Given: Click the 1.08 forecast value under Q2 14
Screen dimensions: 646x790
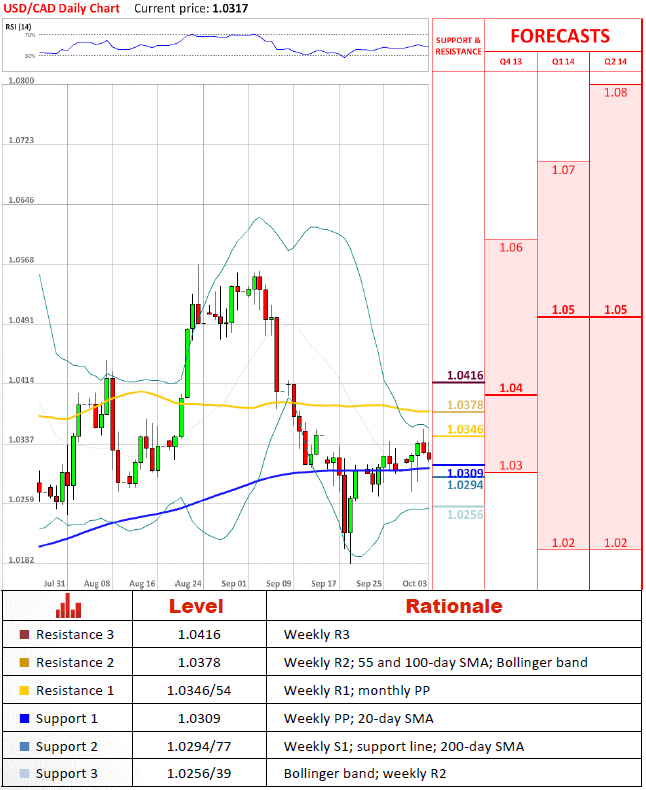Looking at the screenshot, I should [615, 93].
